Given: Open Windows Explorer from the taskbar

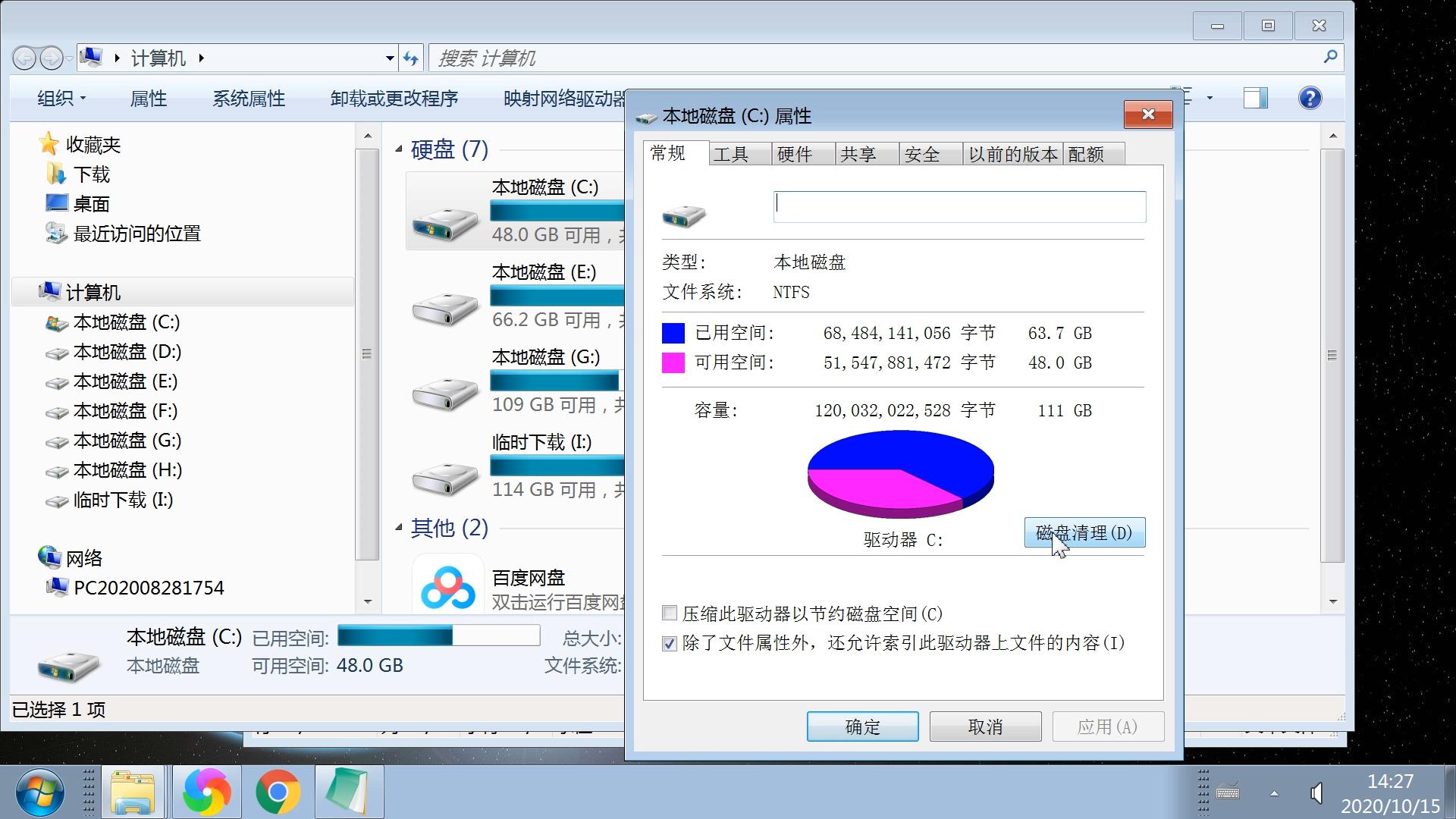Looking at the screenshot, I should (x=133, y=791).
